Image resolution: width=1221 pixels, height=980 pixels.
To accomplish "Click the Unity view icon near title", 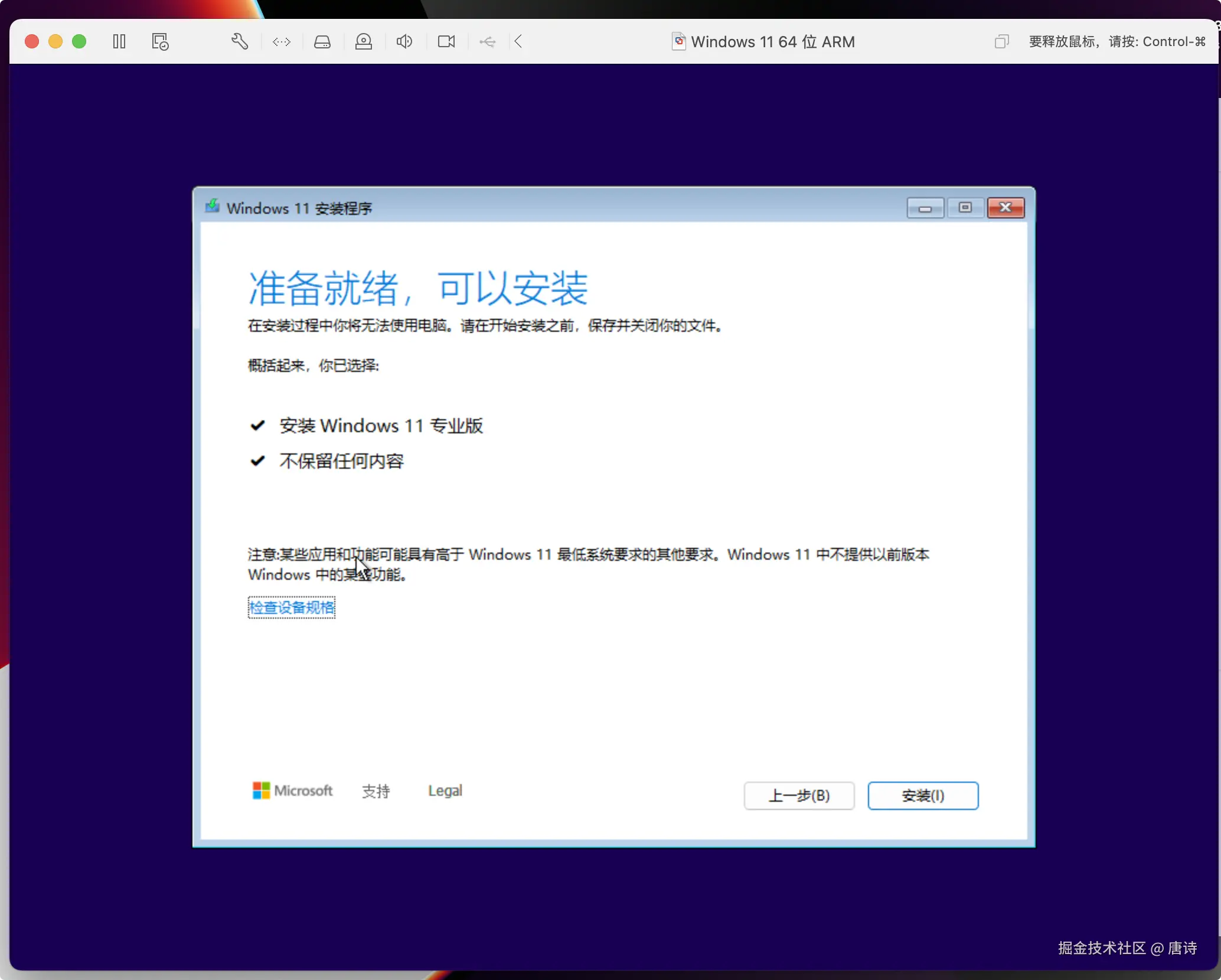I will (x=1001, y=41).
